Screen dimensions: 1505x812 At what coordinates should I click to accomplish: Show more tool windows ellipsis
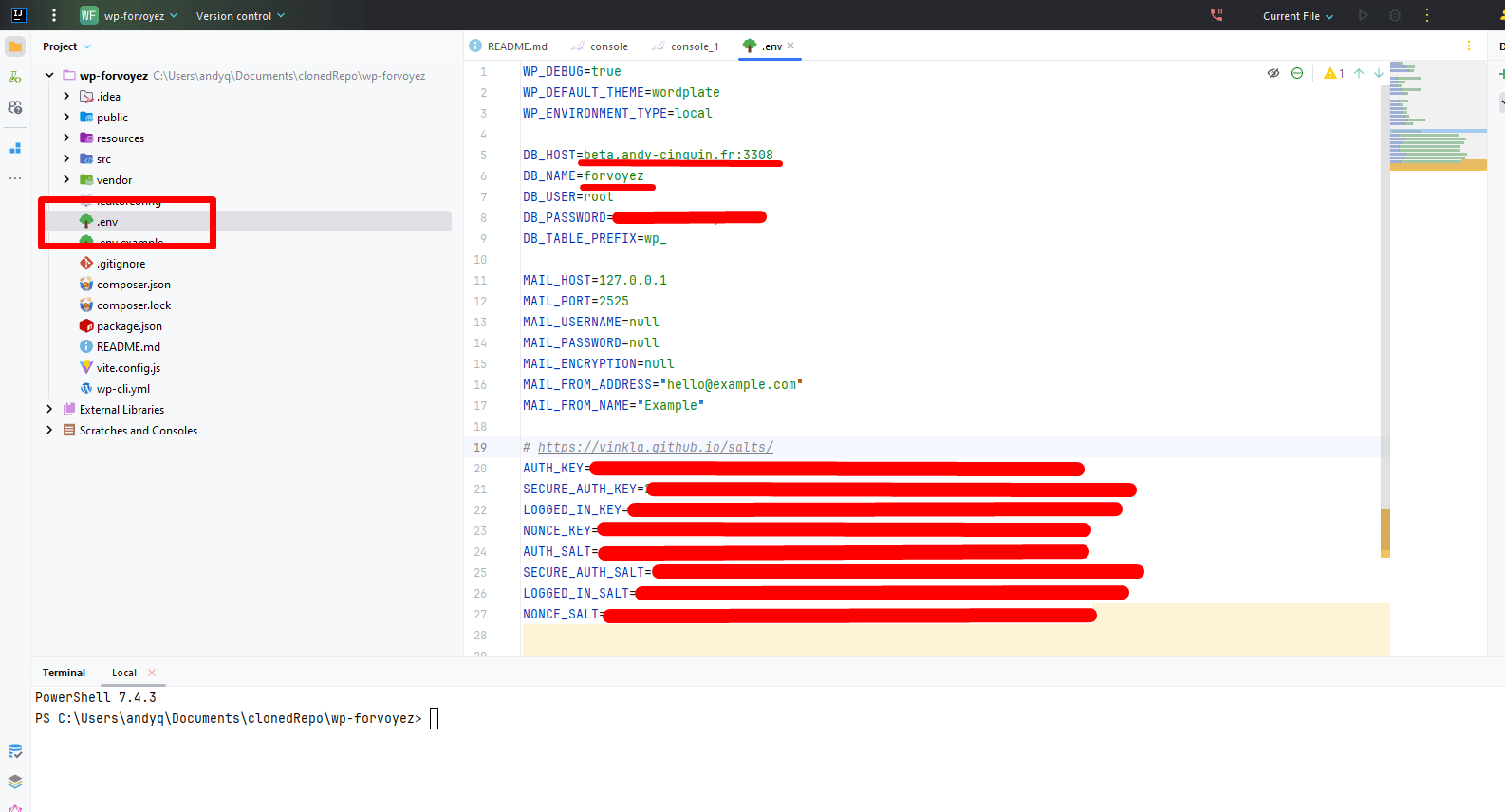[x=15, y=178]
